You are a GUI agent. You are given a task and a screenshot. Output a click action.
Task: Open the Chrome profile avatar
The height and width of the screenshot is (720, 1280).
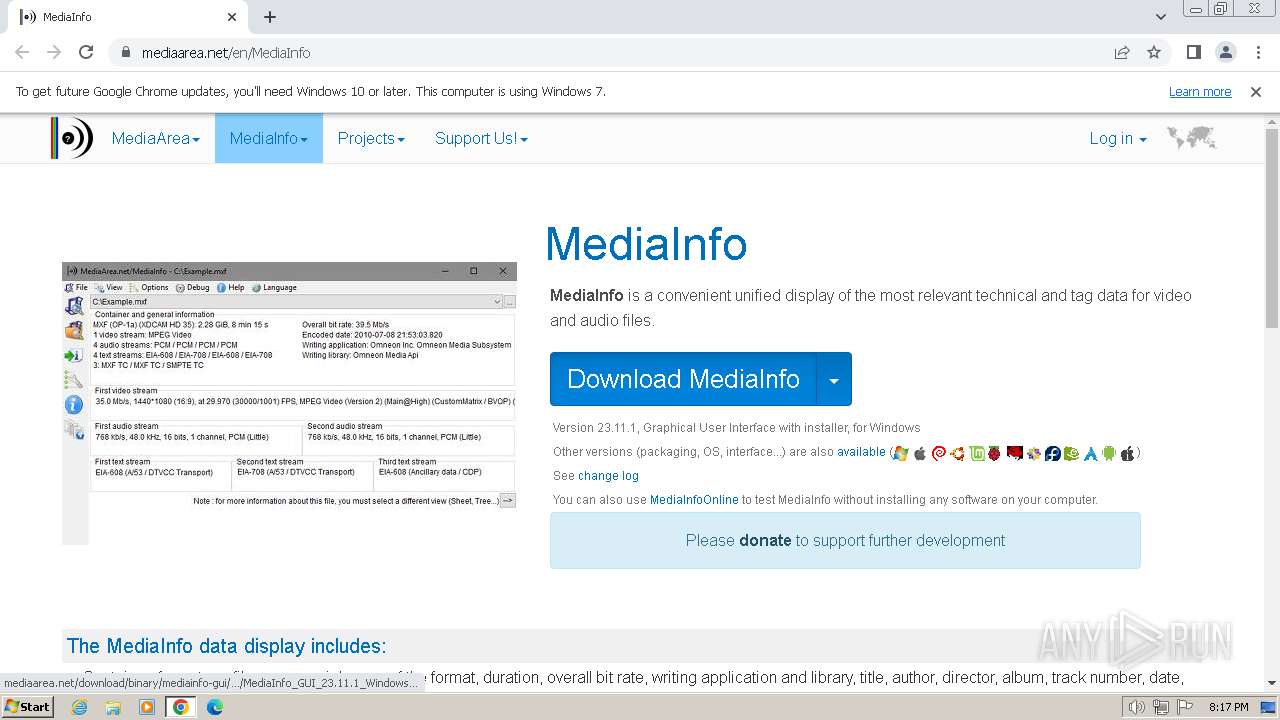(x=1225, y=52)
